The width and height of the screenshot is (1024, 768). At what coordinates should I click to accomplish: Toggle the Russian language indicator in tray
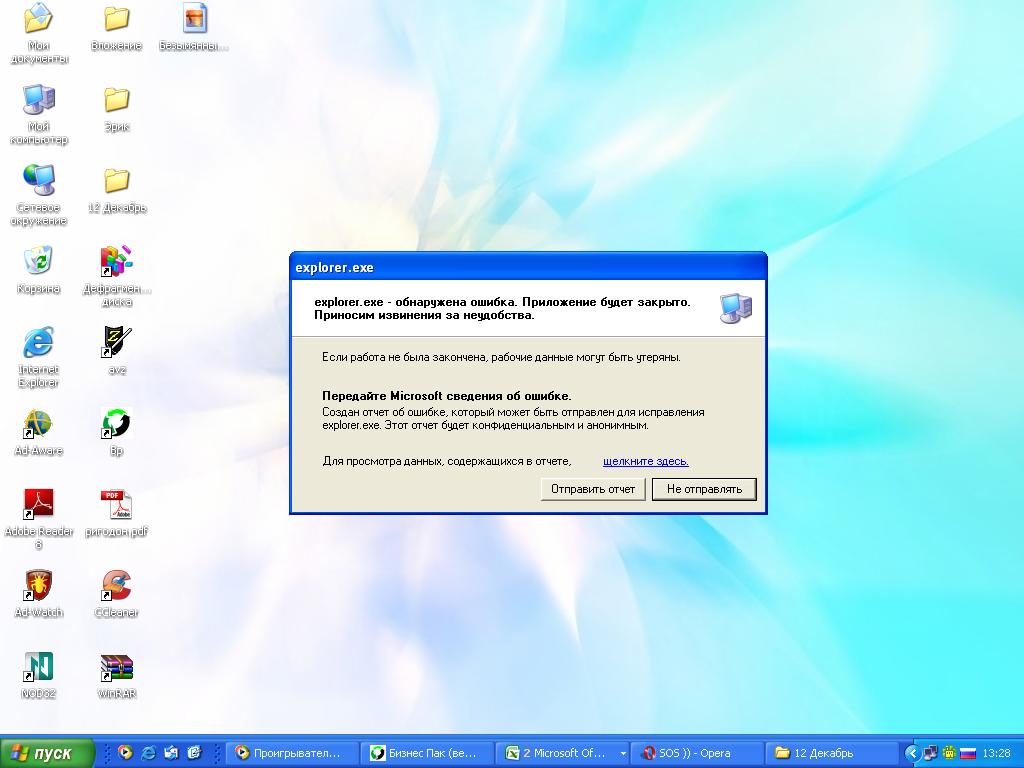(967, 753)
